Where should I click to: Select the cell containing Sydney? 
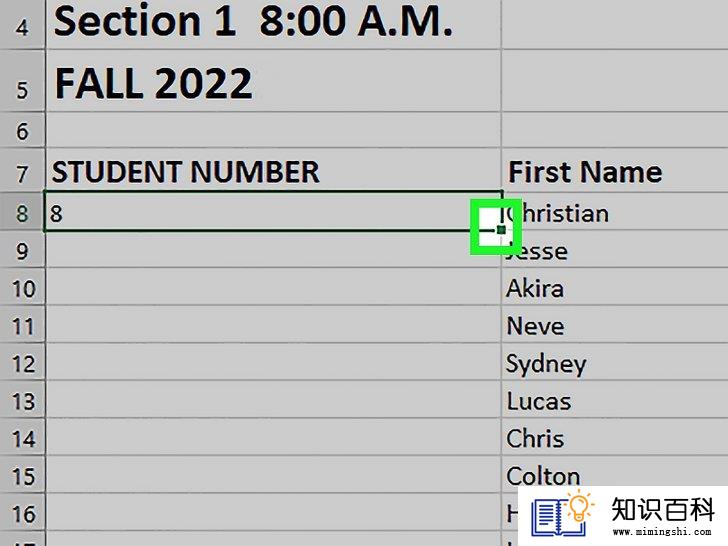coord(615,363)
